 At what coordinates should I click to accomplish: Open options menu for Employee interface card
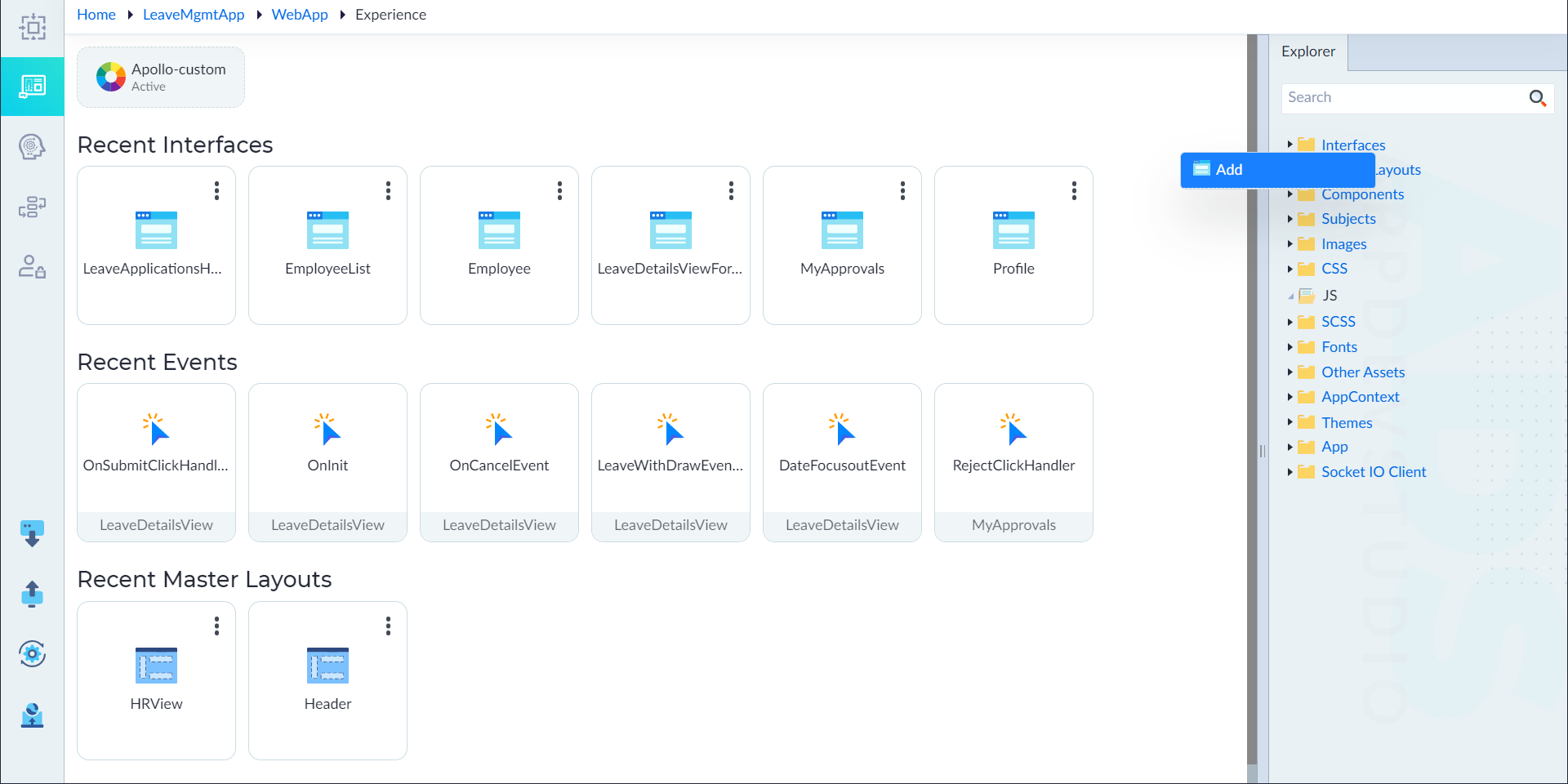pyautogui.click(x=559, y=191)
